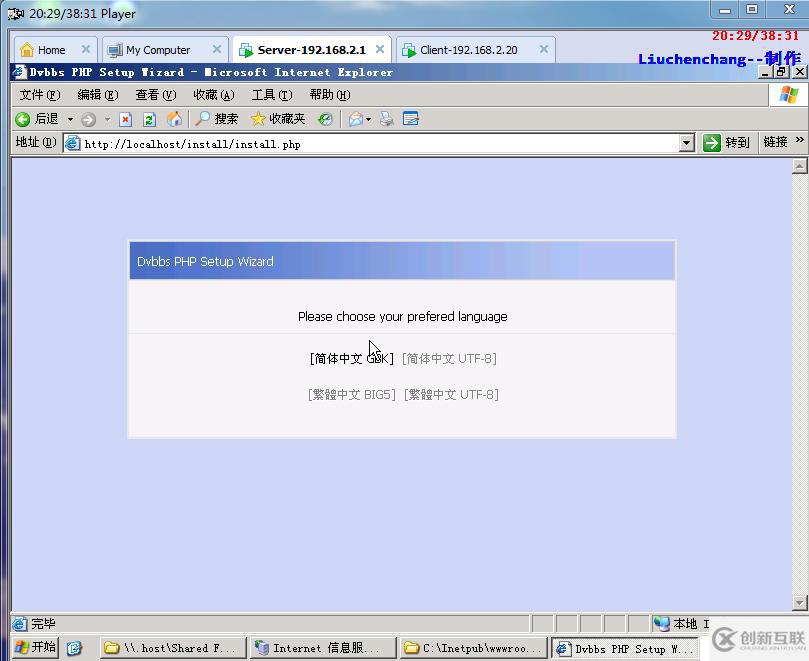Screen dimensions: 809x661
Task: Close the Client-192.168.2.20 tab
Action: pos(544,49)
